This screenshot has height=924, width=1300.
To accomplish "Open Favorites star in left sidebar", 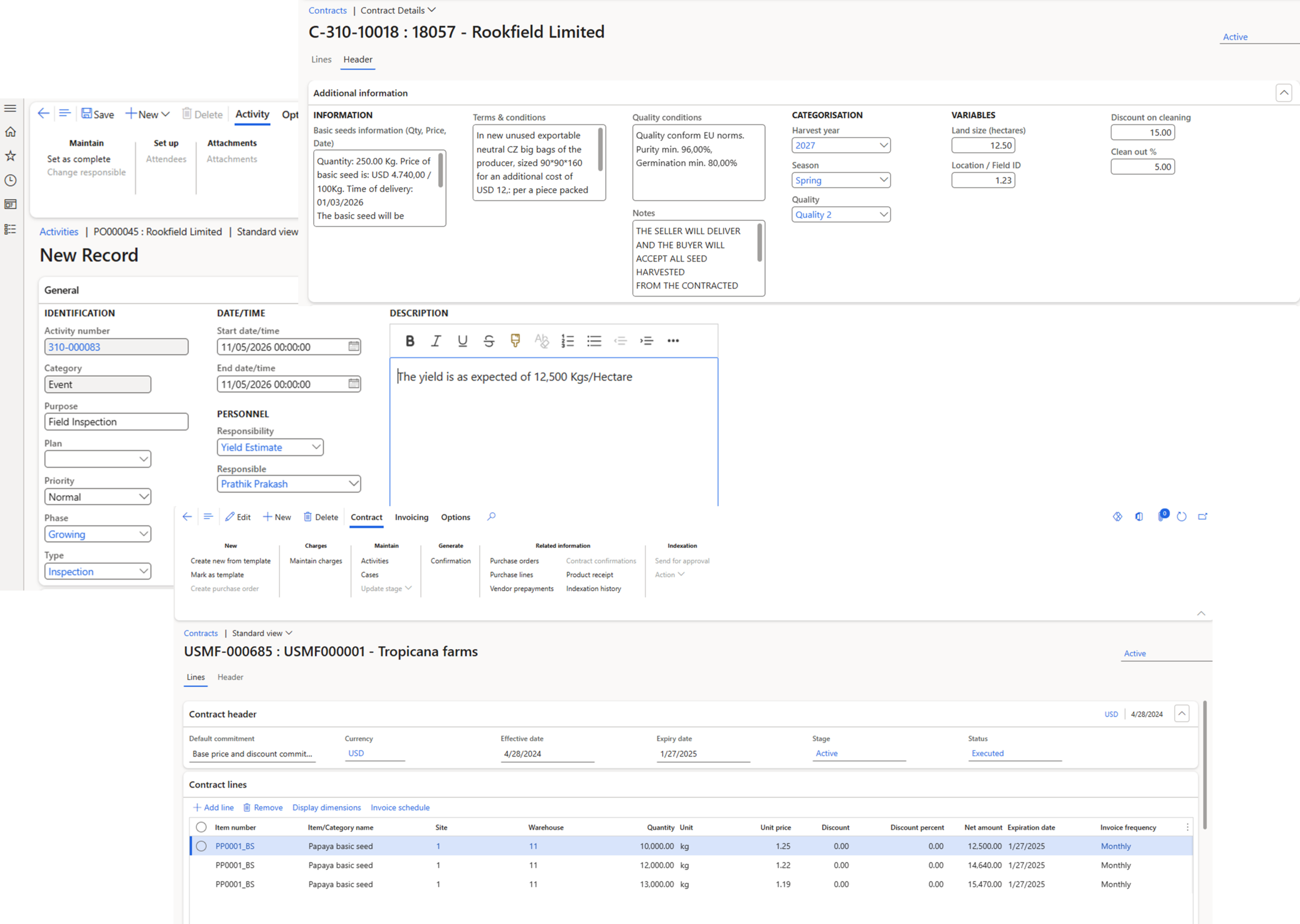I will (10, 156).
